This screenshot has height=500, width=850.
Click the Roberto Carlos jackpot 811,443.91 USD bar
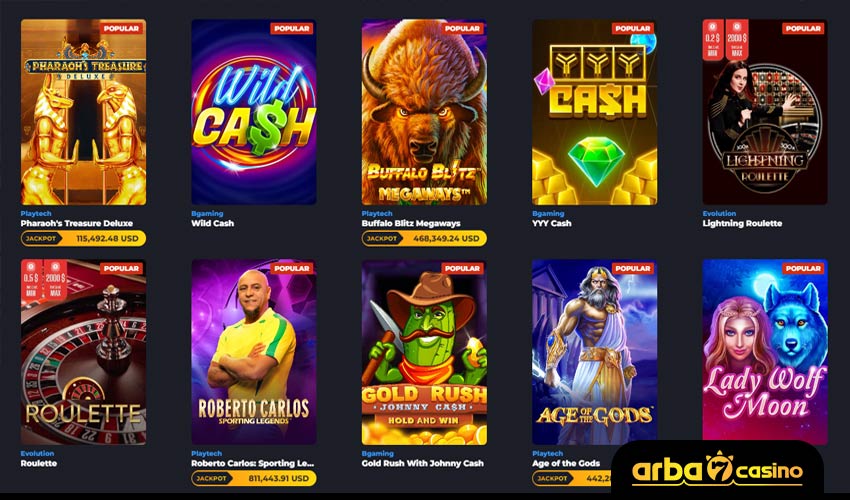tap(254, 478)
